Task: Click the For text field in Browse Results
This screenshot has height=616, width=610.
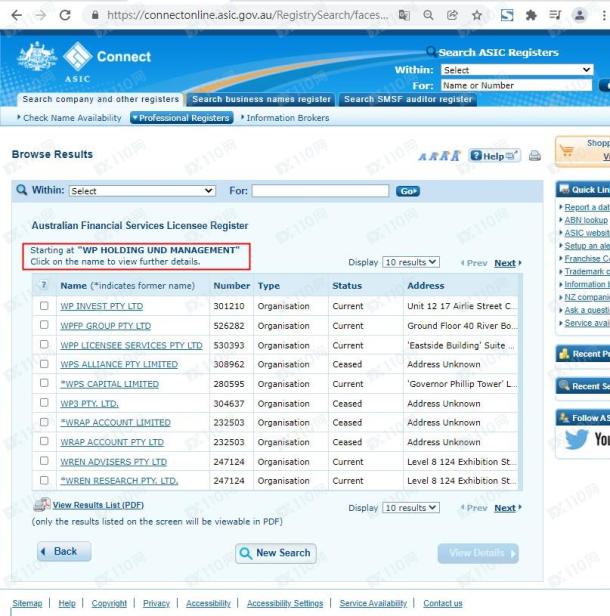Action: coord(321,191)
